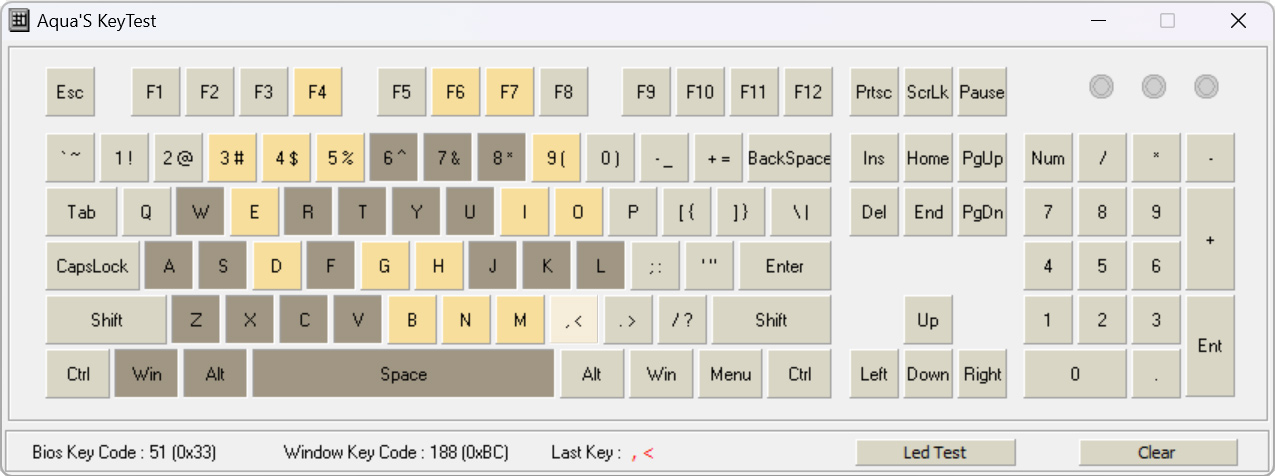Click the highlighted F4 key

tap(317, 93)
